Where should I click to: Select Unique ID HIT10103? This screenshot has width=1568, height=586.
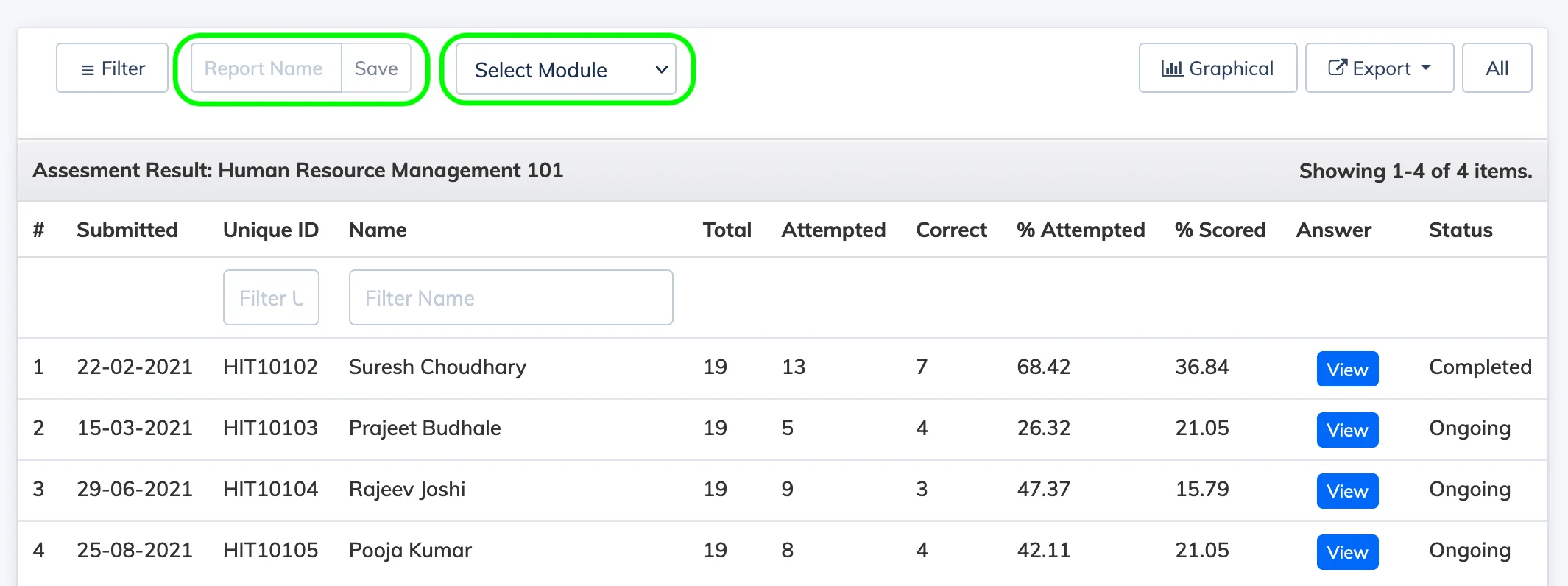pyautogui.click(x=270, y=428)
